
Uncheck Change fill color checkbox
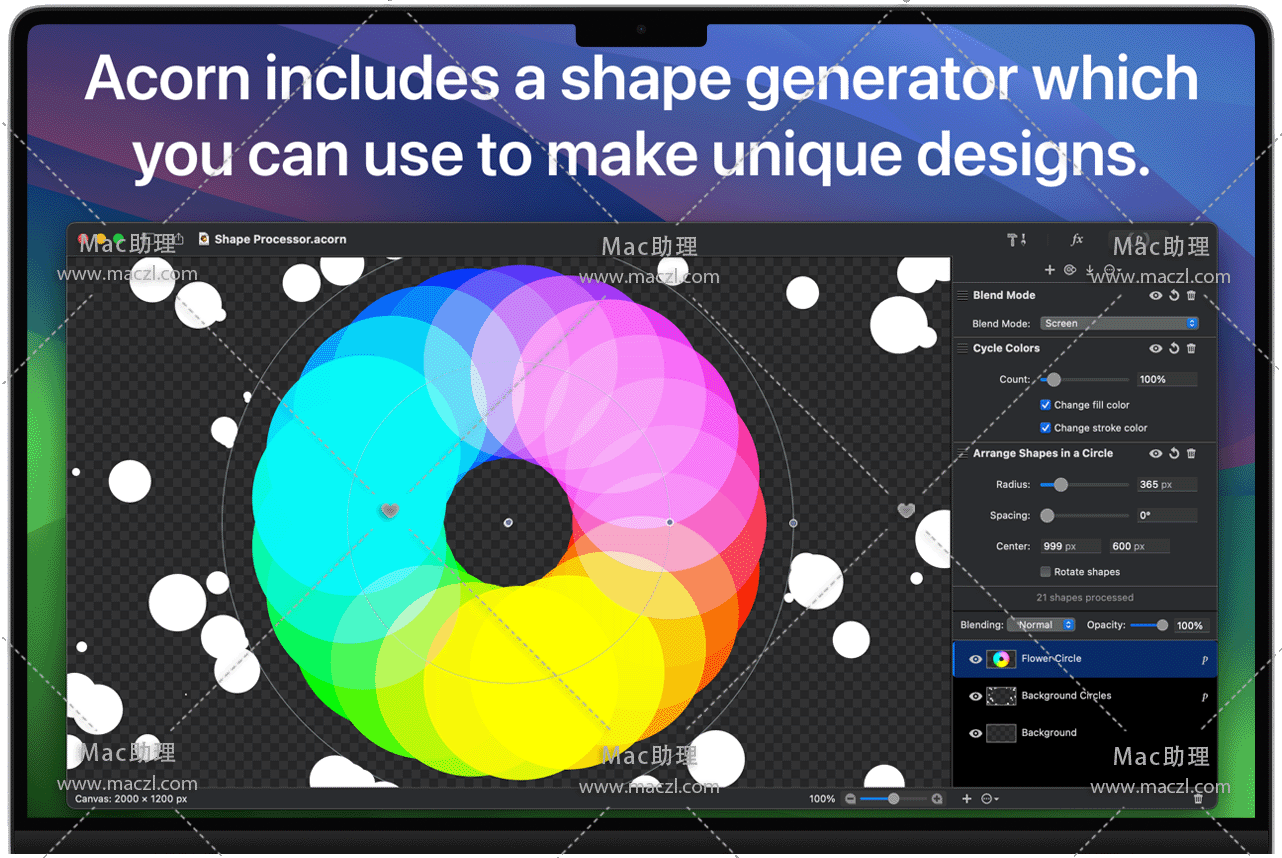[x=1045, y=405]
